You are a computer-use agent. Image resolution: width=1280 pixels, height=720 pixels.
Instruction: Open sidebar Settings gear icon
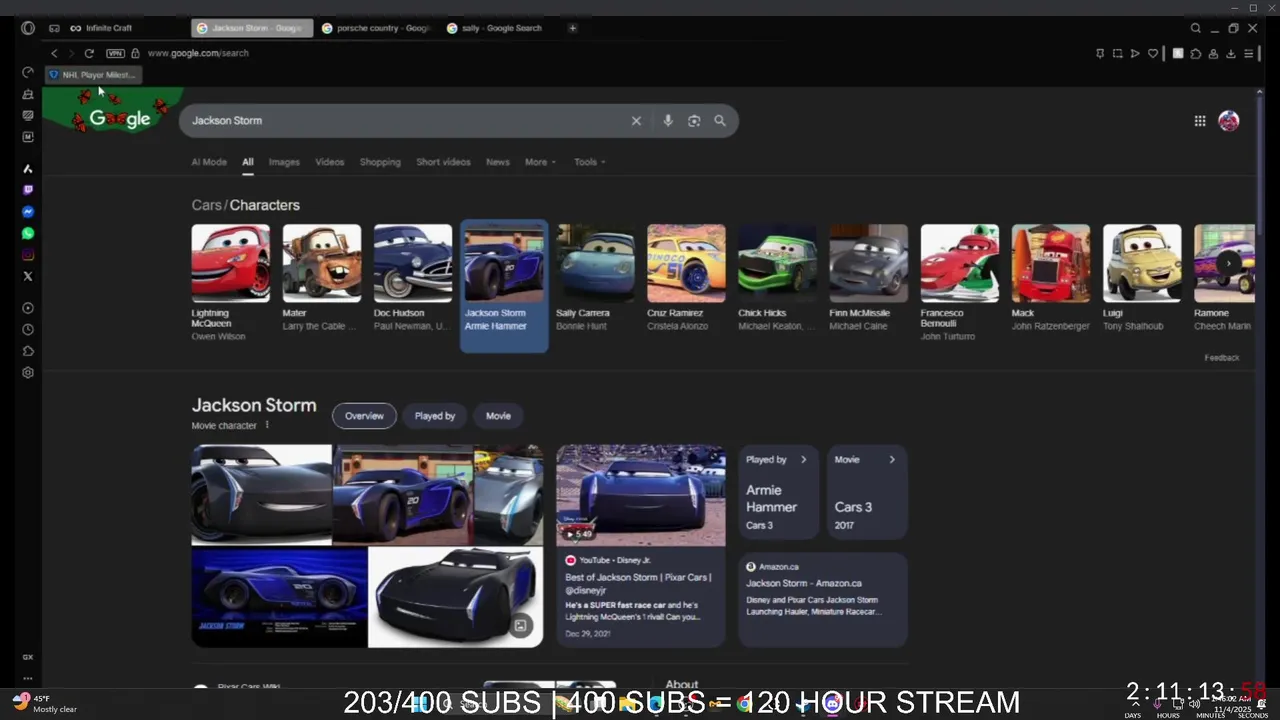point(28,372)
